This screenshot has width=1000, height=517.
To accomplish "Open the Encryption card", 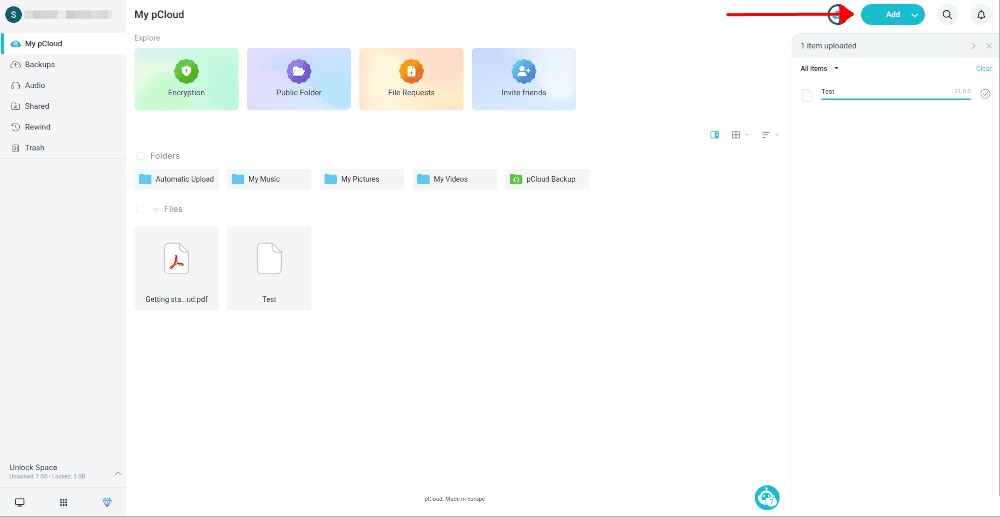I will coord(186,79).
